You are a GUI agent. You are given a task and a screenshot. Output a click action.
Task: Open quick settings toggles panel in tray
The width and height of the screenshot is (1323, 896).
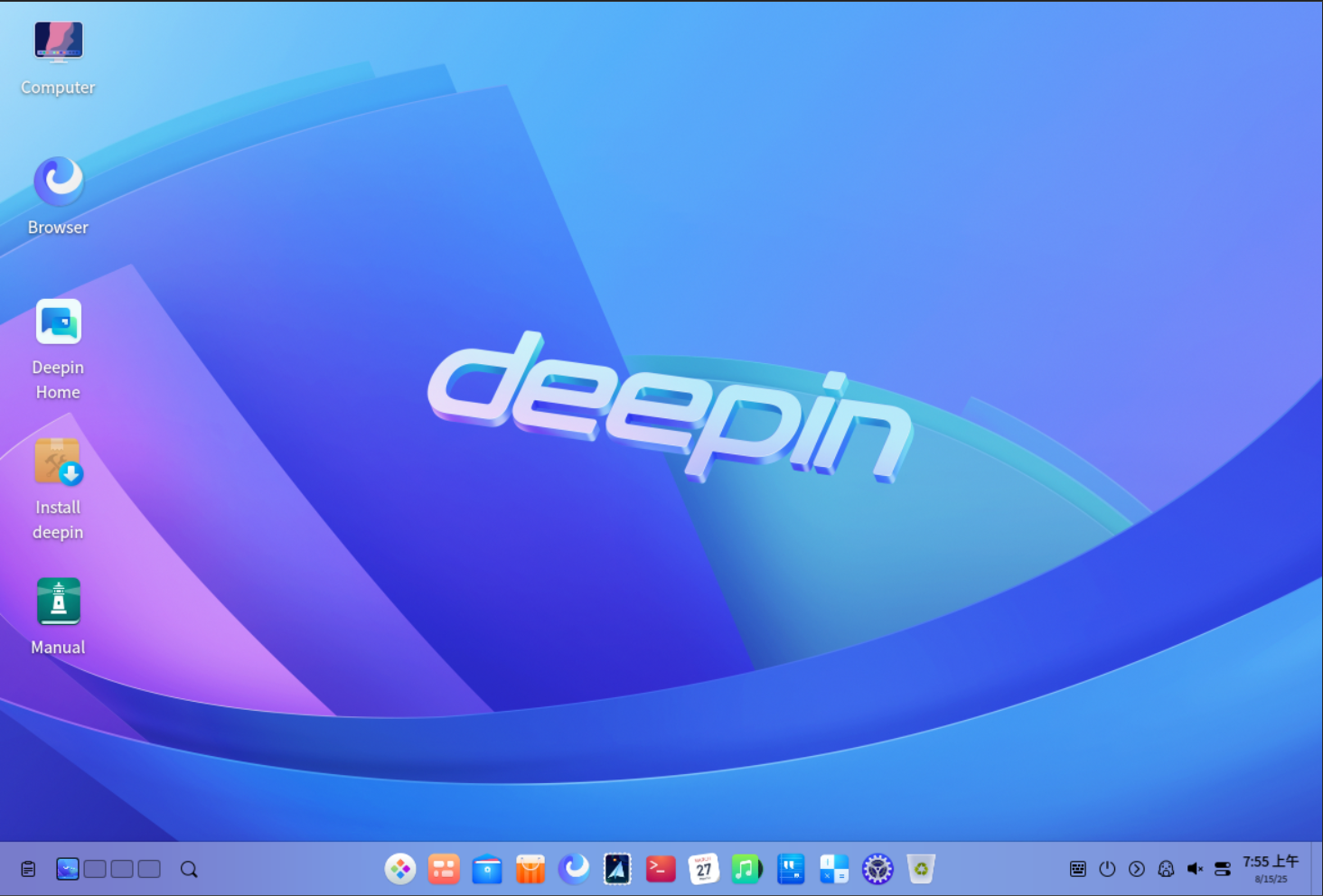tap(1223, 869)
